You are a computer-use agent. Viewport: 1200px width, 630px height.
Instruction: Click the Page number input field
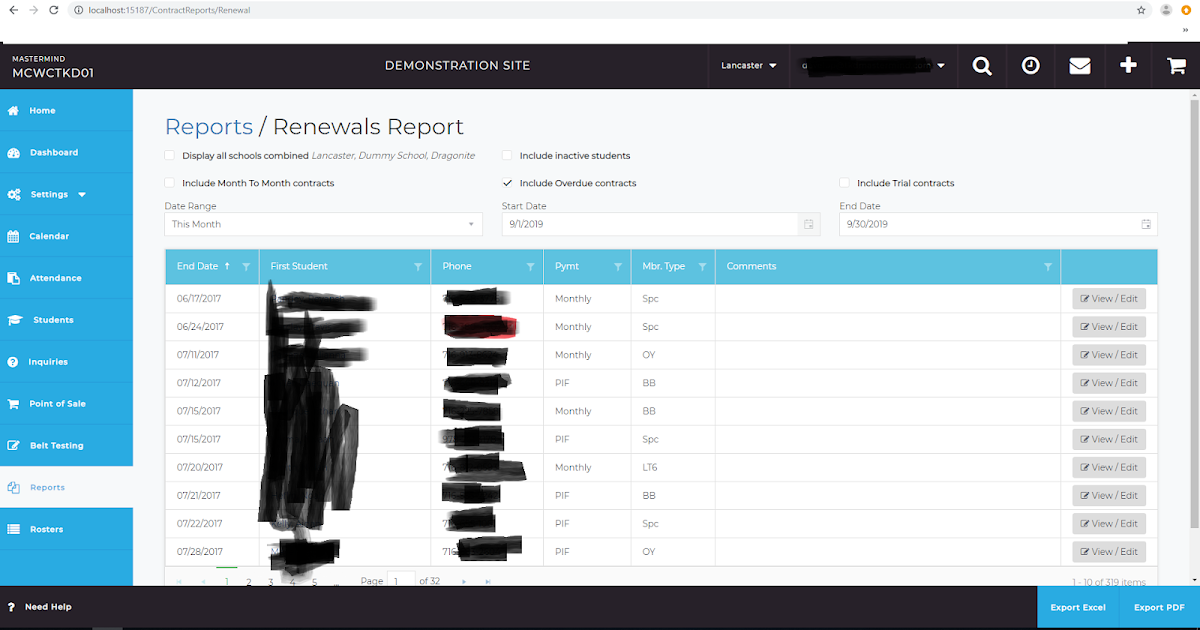(x=401, y=580)
